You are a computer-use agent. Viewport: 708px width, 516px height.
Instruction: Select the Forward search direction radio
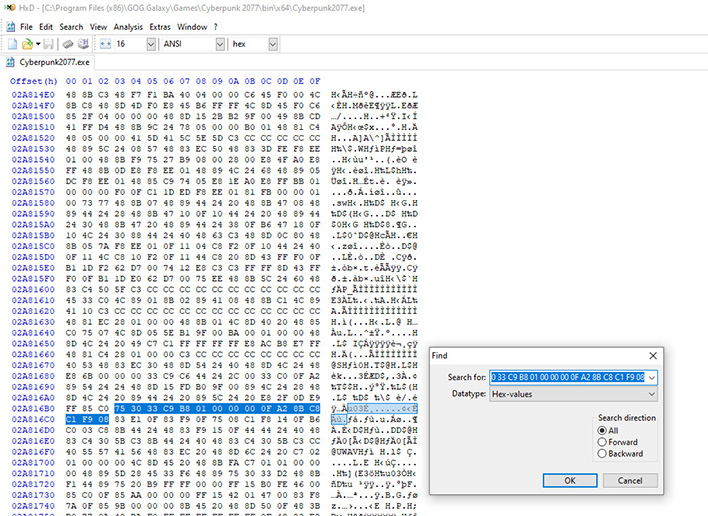(x=602, y=442)
